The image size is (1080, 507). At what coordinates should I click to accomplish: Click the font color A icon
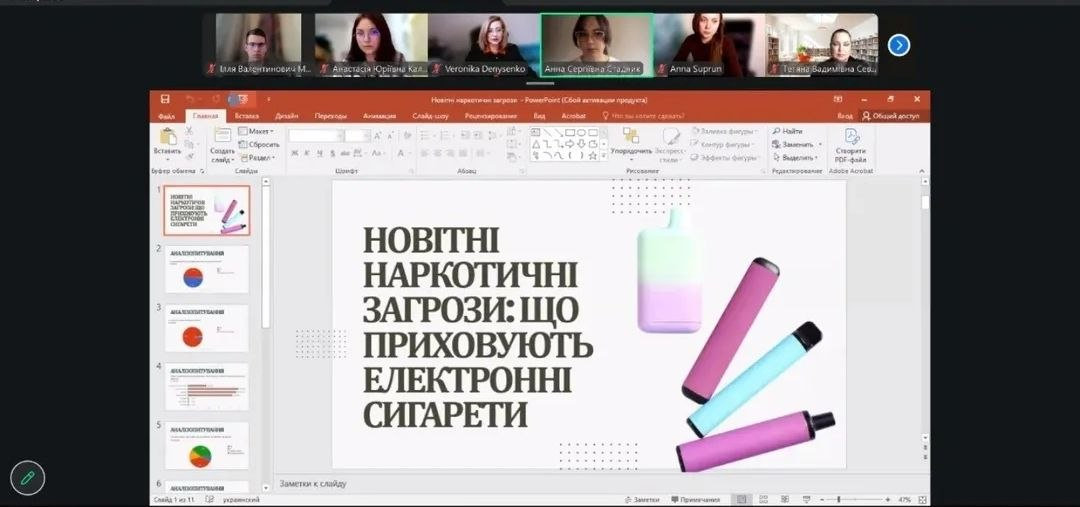400,153
